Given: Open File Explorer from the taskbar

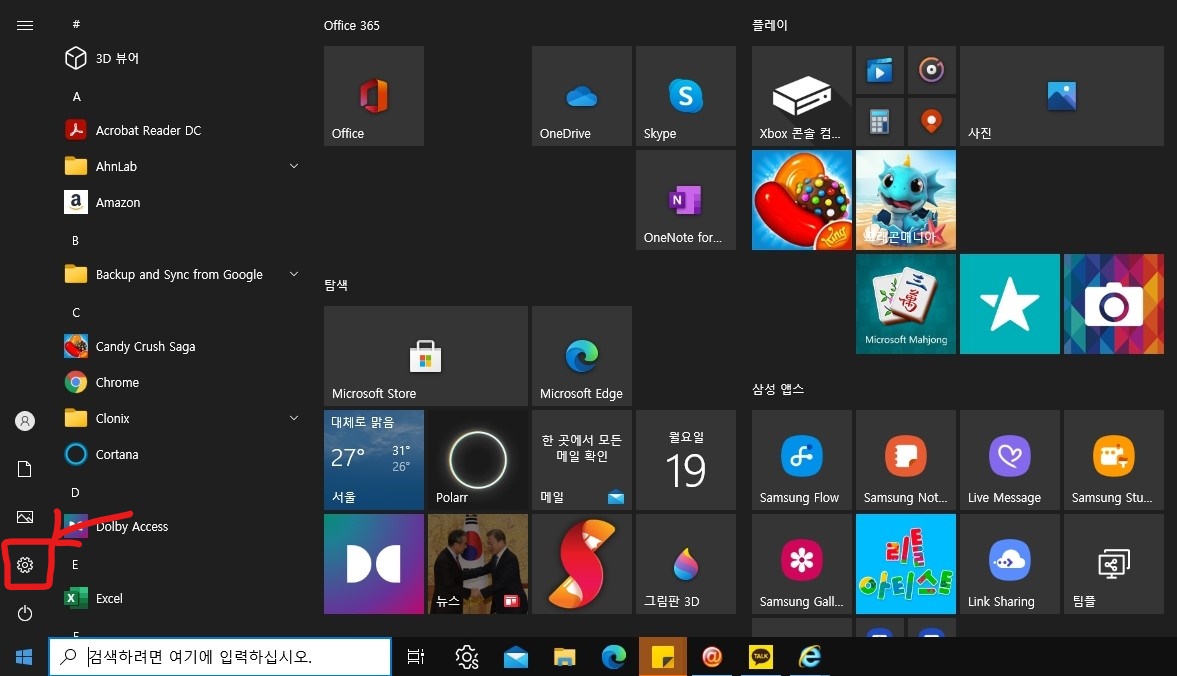Looking at the screenshot, I should pyautogui.click(x=564, y=657).
